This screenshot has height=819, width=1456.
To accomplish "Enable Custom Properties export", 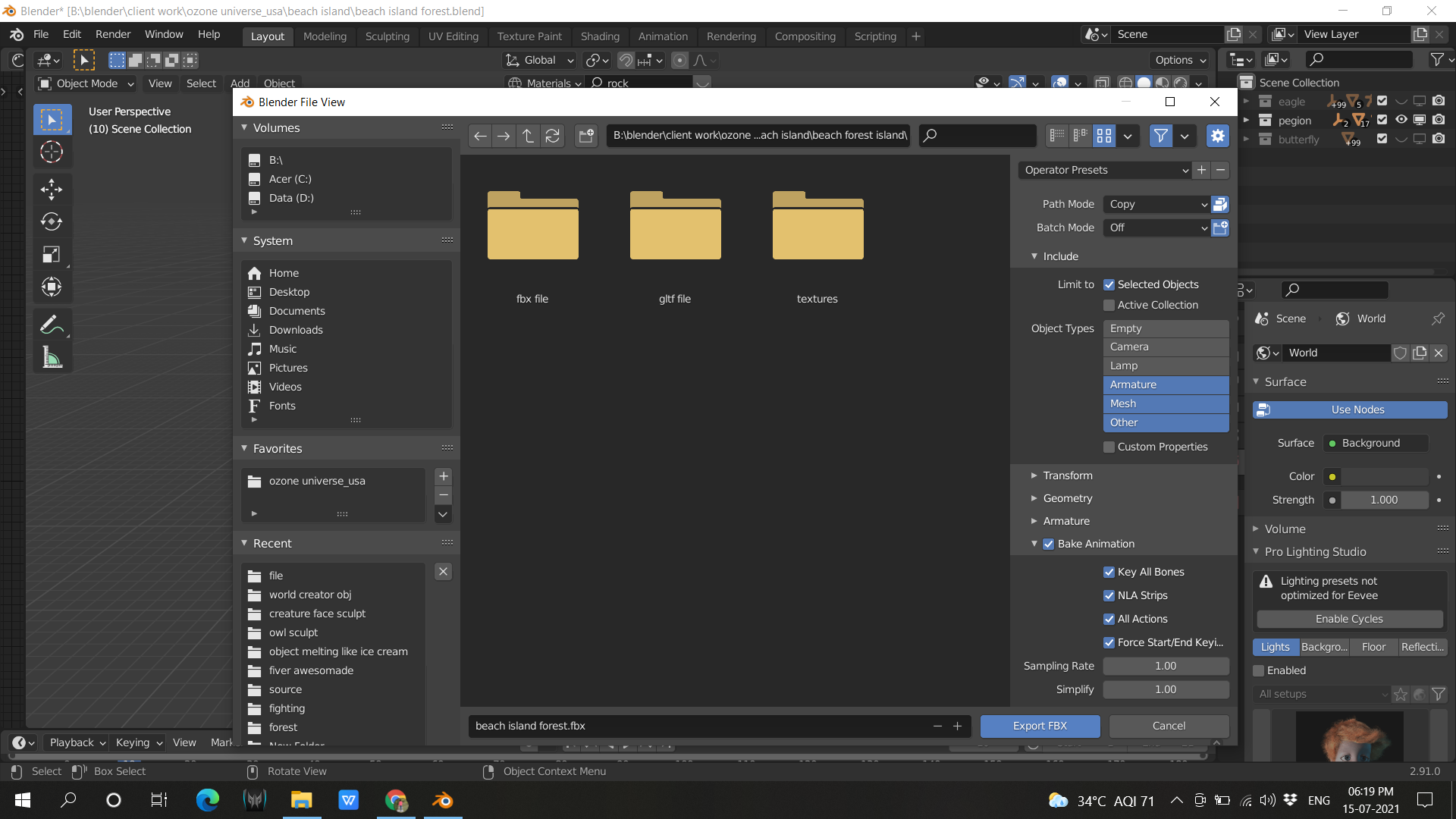I will coord(1109,447).
